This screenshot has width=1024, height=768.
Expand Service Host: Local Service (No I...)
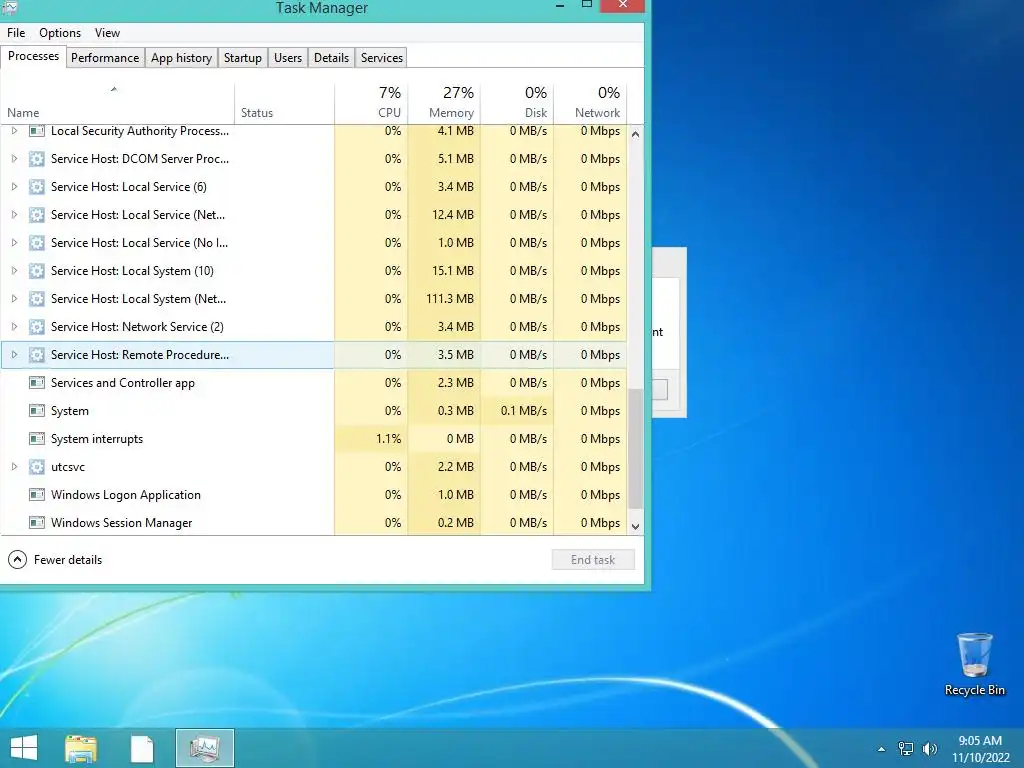click(x=14, y=243)
